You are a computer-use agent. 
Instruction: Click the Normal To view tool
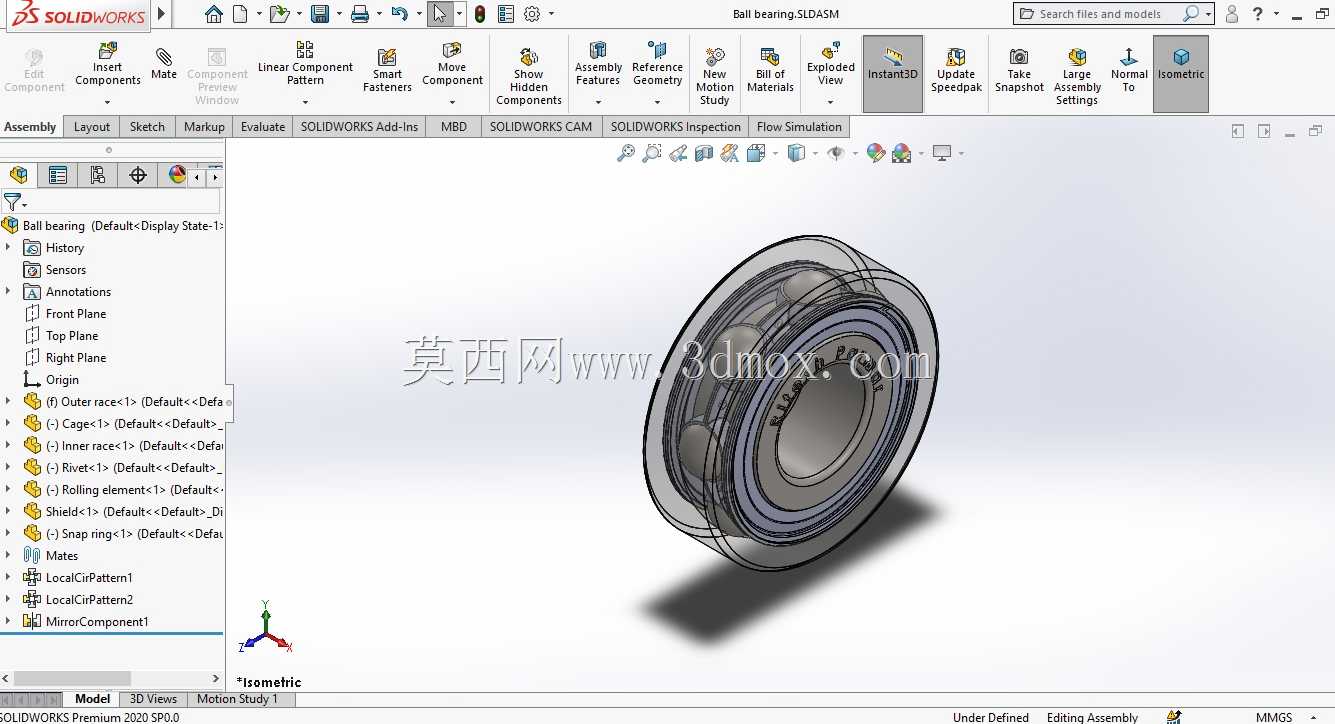pyautogui.click(x=1129, y=70)
